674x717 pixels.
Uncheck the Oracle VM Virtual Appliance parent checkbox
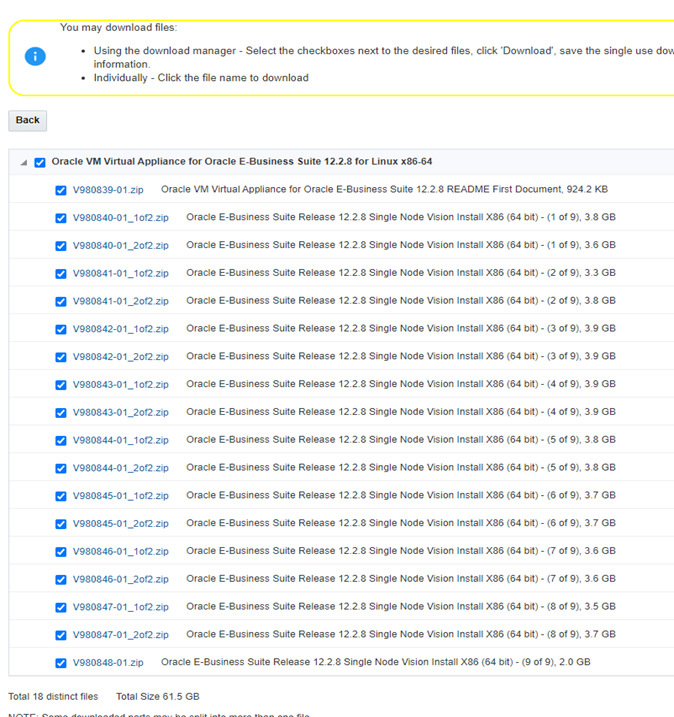[40, 162]
